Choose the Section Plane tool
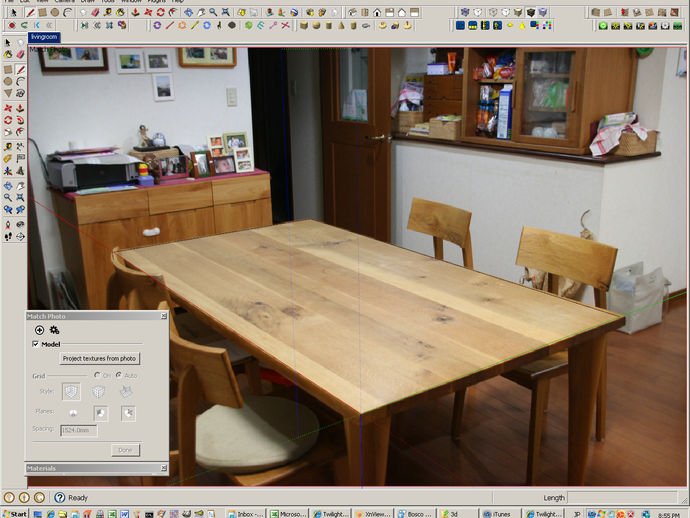 click(20, 237)
